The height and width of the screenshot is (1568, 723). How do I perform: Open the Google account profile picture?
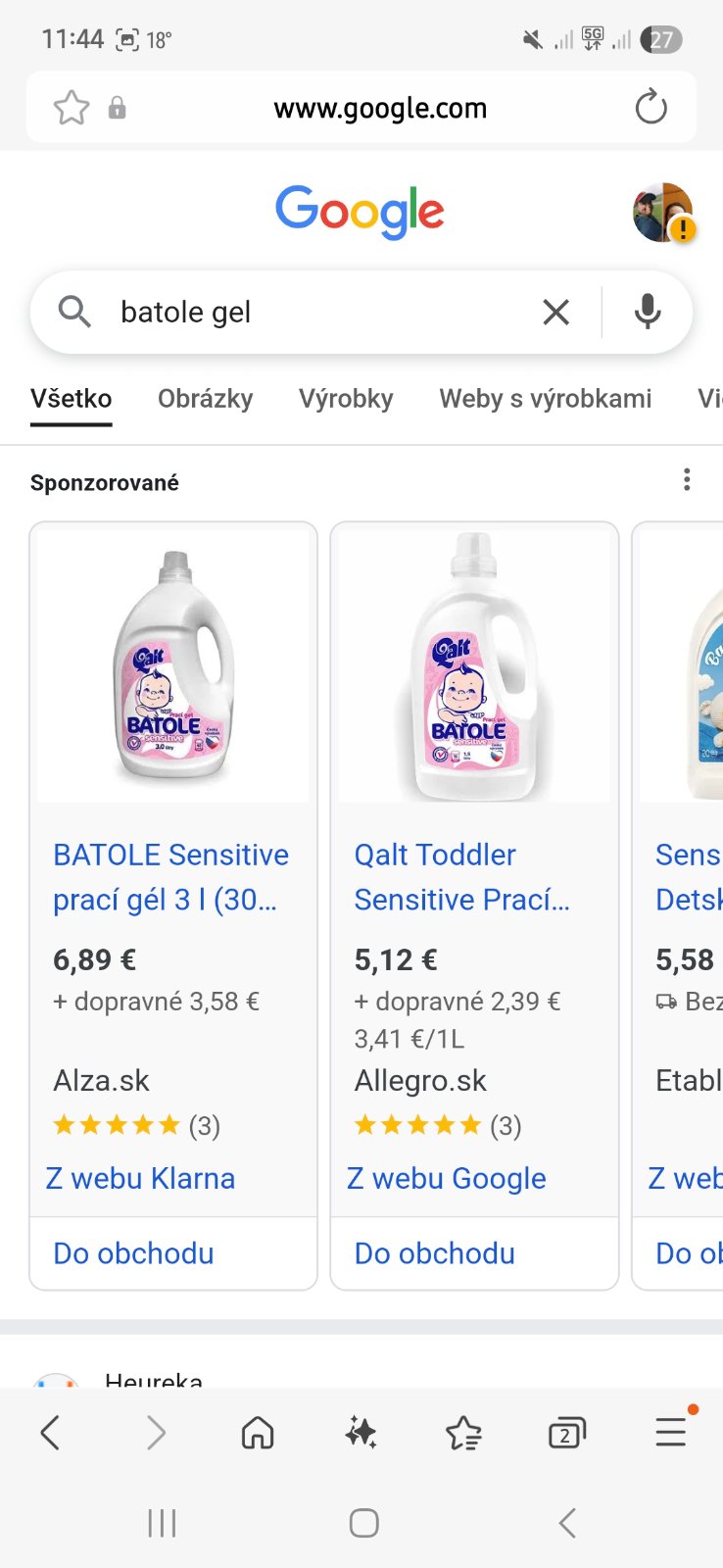[663, 212]
